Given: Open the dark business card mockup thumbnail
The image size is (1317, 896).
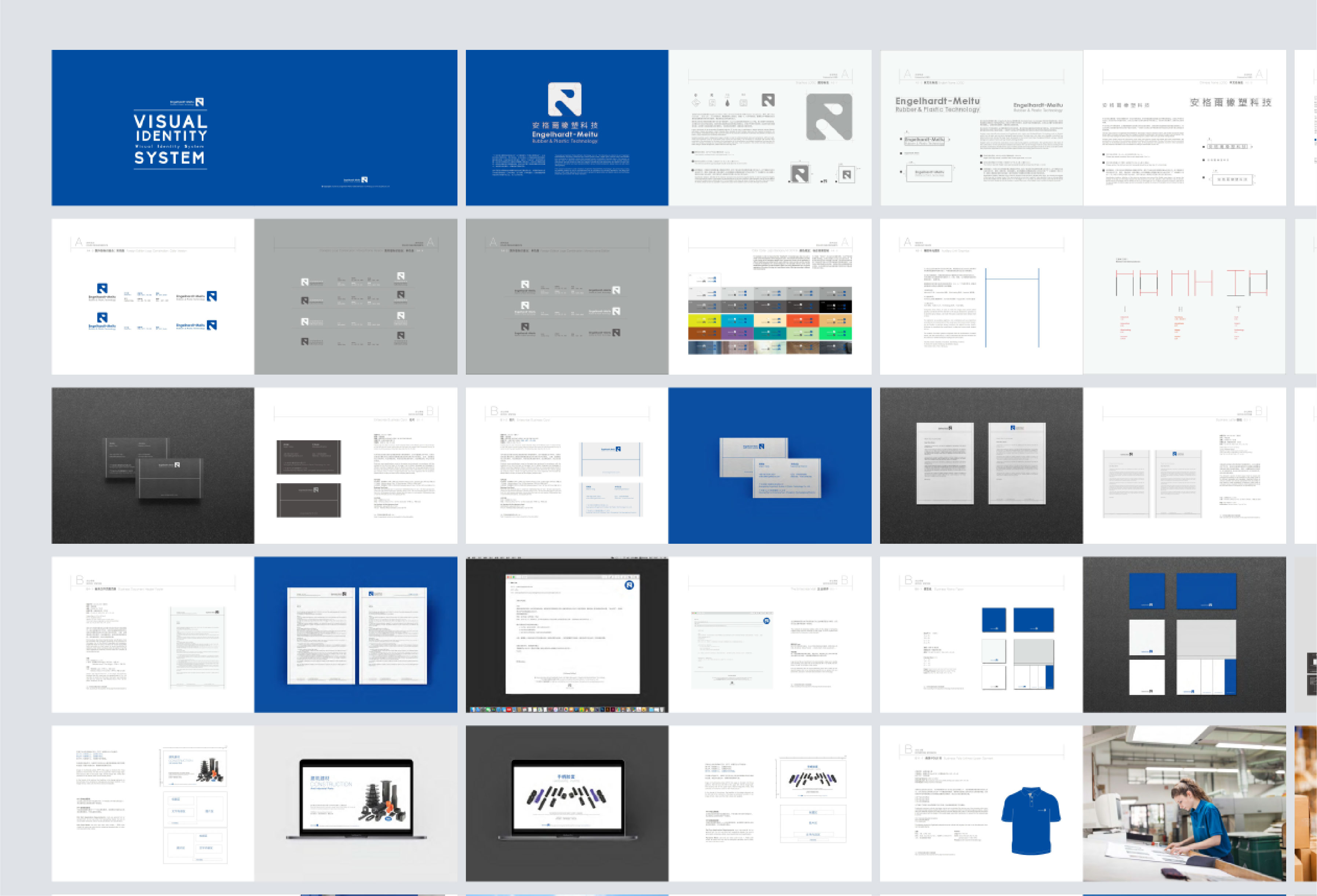Looking at the screenshot, I should click(x=153, y=465).
